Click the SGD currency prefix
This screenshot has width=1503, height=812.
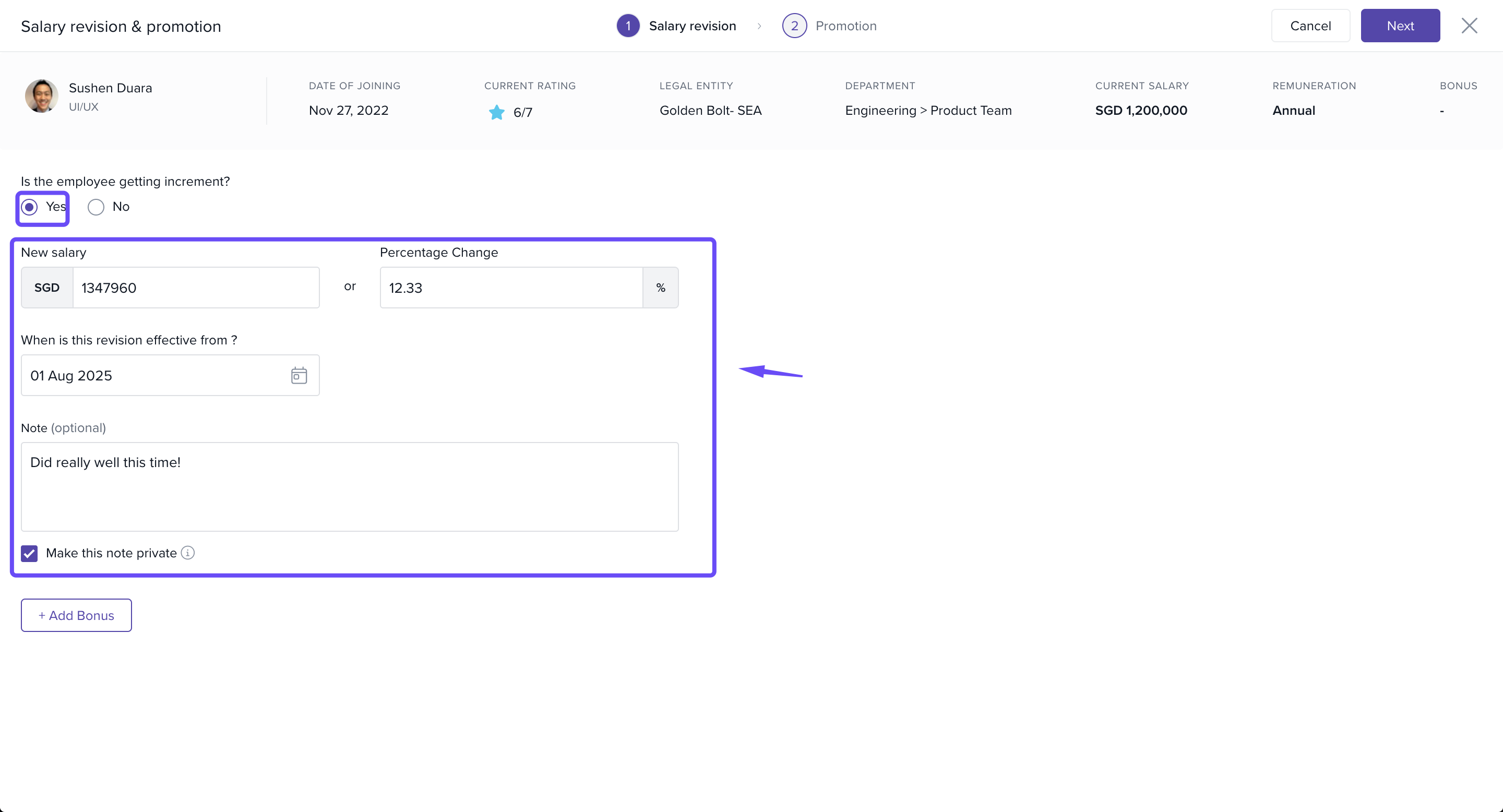[x=46, y=288]
